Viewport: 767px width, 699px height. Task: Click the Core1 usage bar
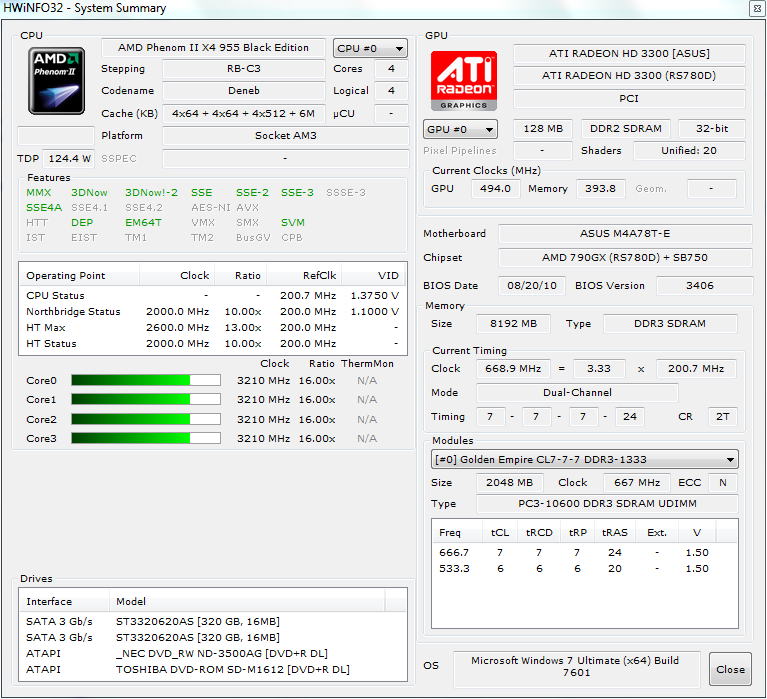[x=146, y=400]
